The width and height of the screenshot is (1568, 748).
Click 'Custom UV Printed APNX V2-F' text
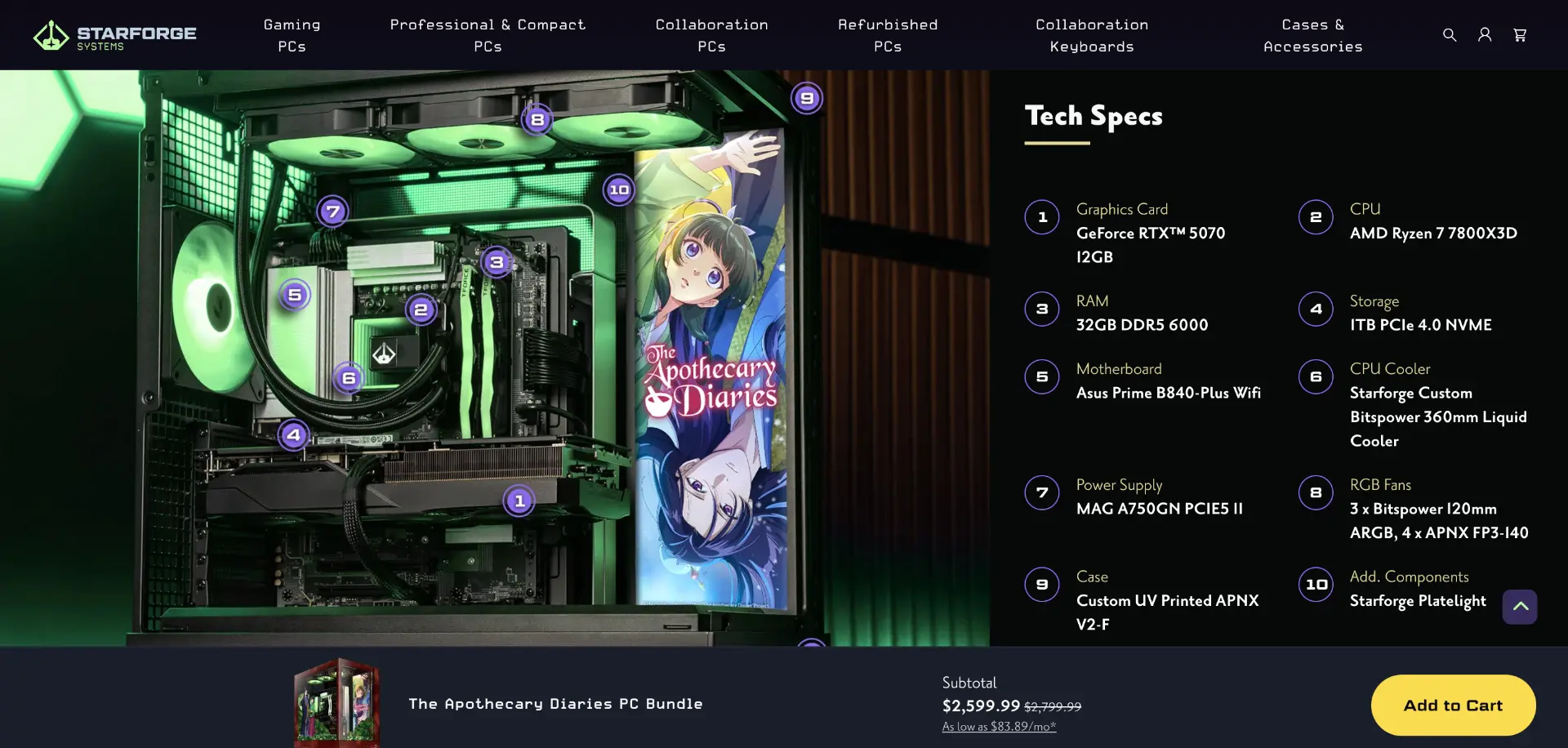(1167, 612)
